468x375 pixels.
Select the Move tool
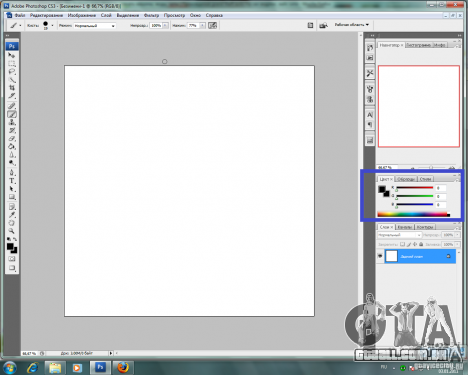(12, 55)
